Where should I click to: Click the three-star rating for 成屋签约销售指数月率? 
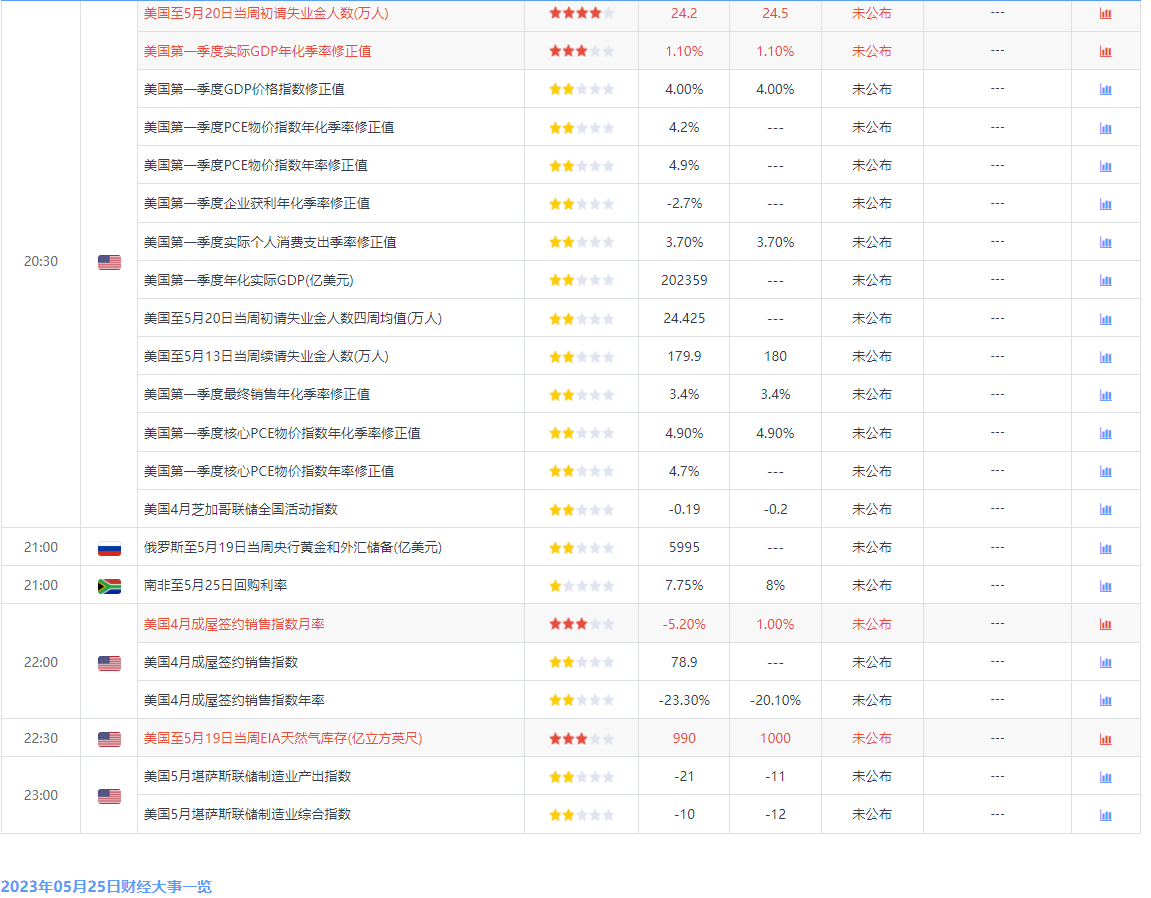pos(581,624)
